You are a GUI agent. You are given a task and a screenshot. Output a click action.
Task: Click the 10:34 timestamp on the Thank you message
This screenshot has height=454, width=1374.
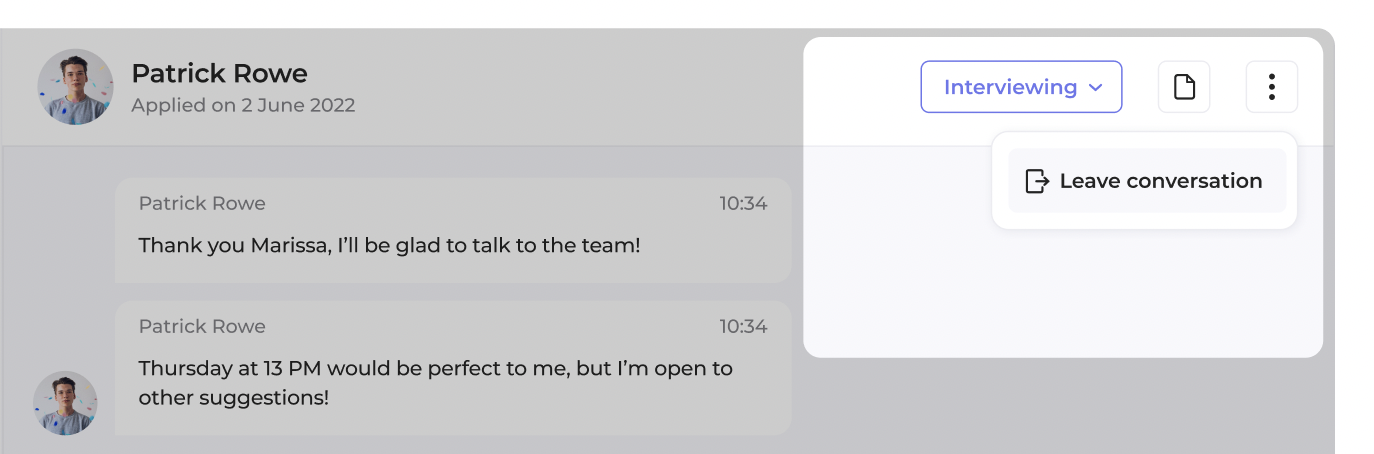click(x=743, y=204)
